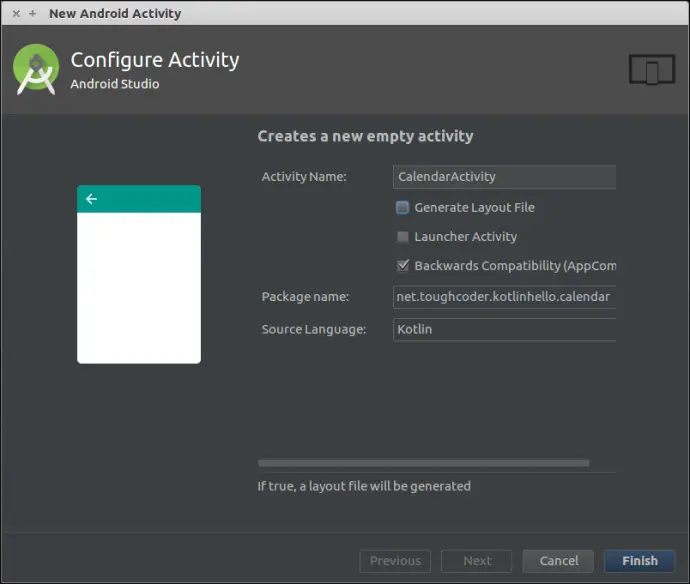
Task: Click the Finish button
Action: tap(639, 561)
